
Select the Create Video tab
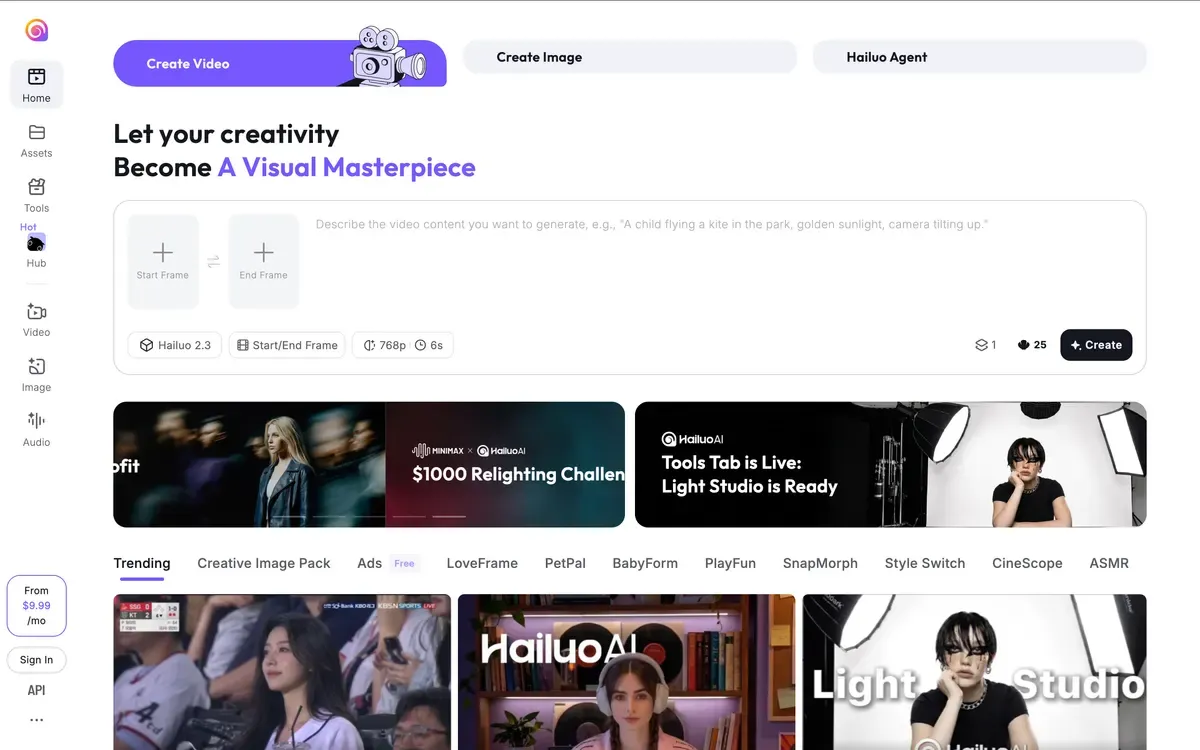pos(280,63)
